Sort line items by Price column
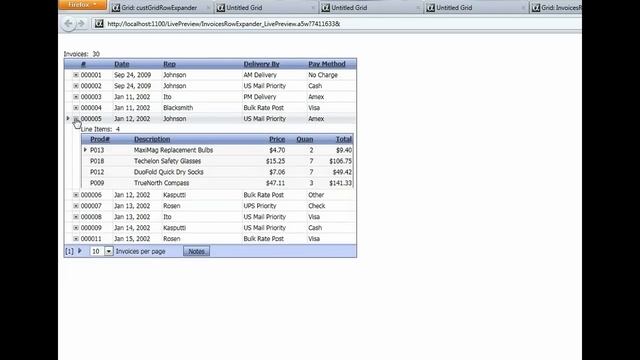The image size is (640, 360). (x=277, y=139)
